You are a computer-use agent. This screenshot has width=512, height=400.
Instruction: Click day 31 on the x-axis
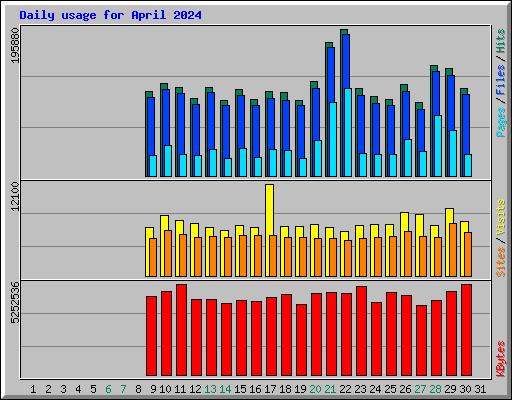480,389
